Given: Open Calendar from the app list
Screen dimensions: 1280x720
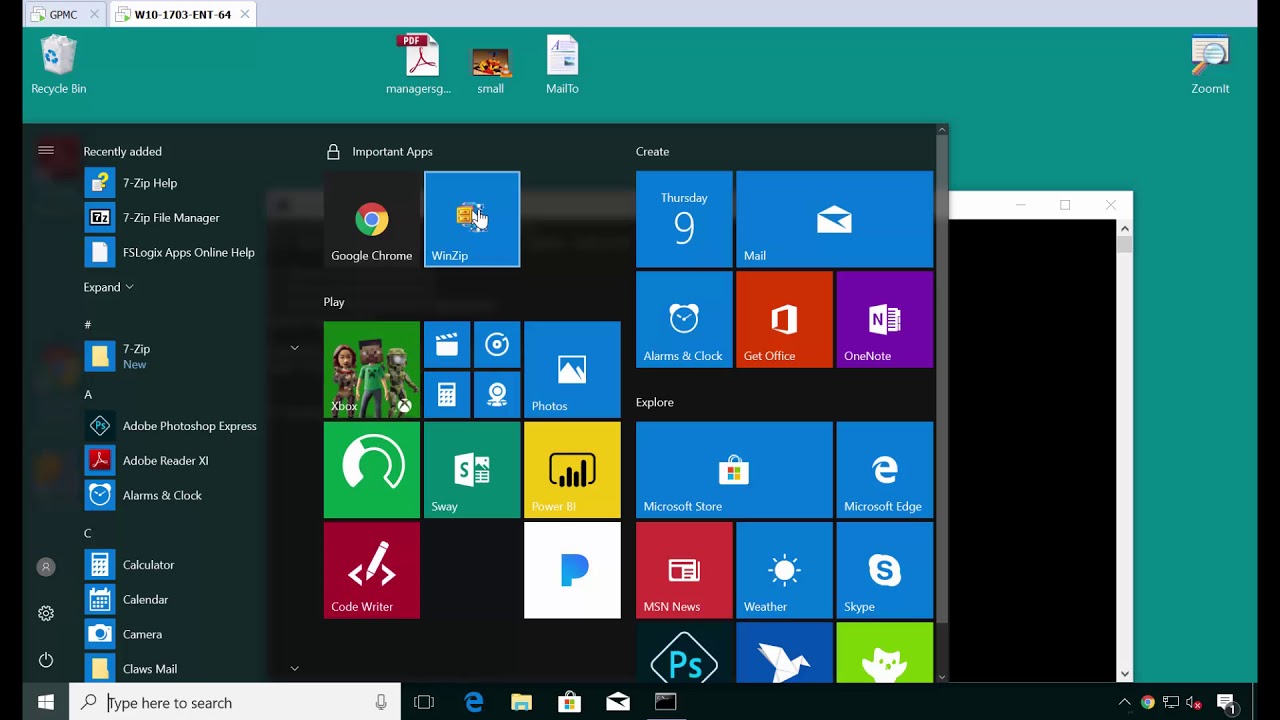Looking at the screenshot, I should coord(171,600).
